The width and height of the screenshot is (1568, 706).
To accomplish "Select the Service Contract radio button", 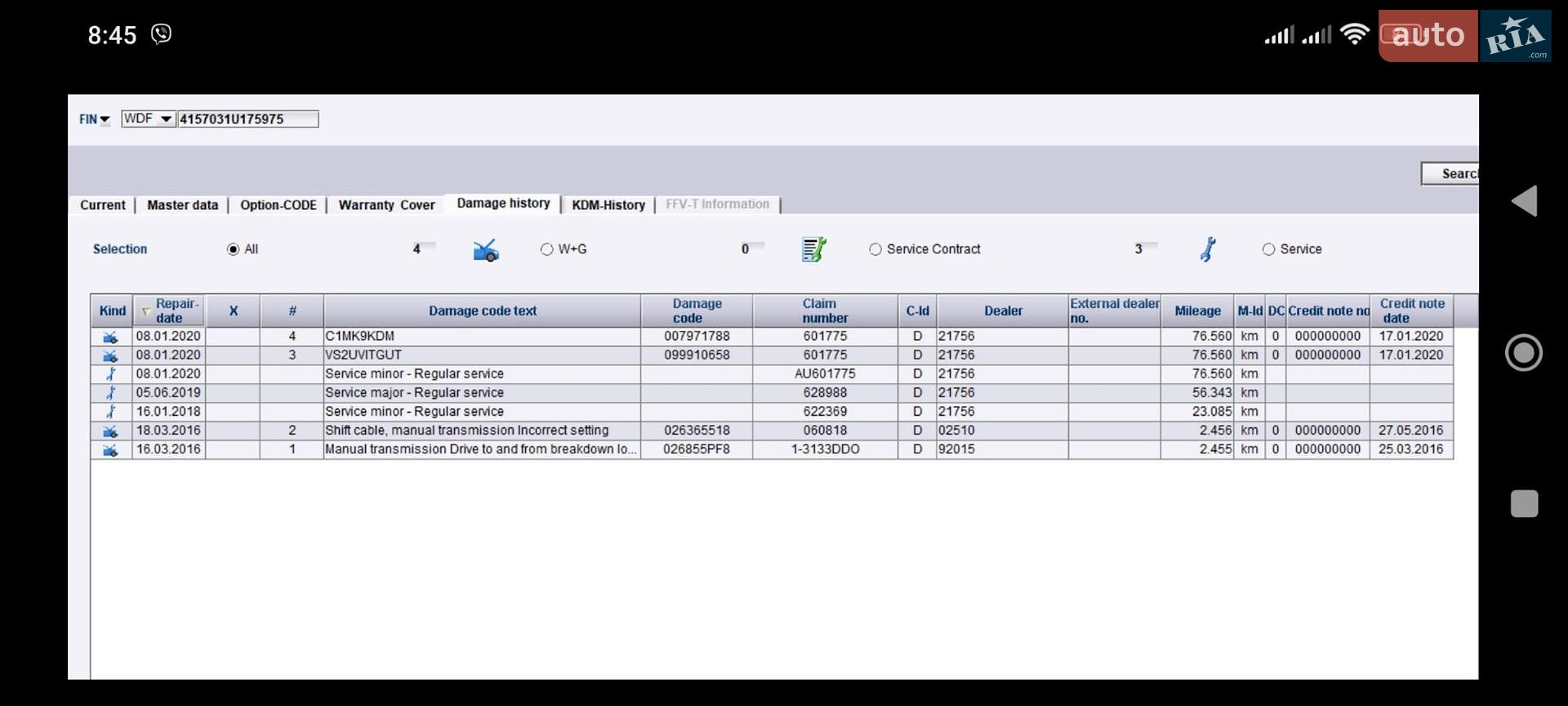I will [x=875, y=249].
